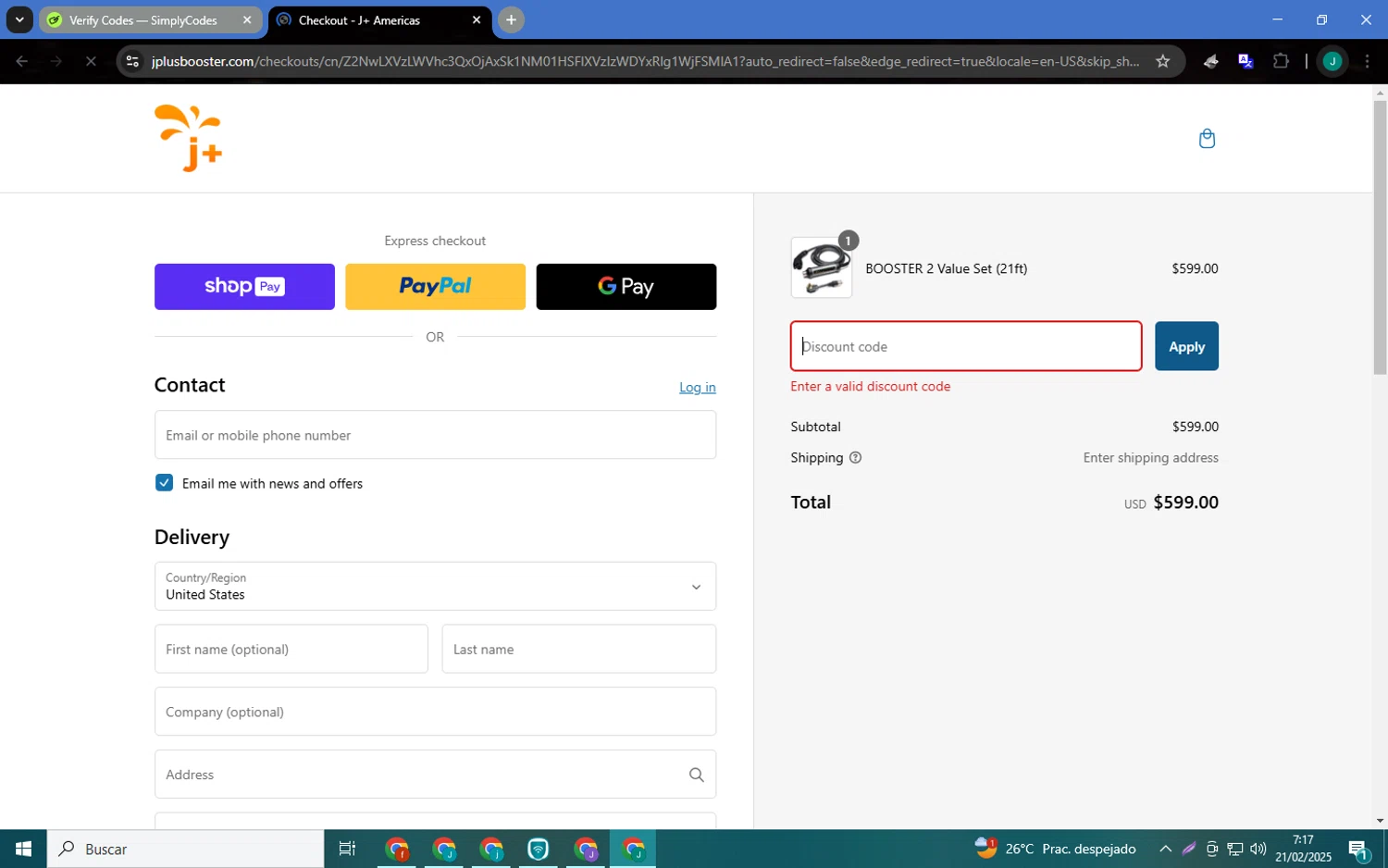Viewport: 1388px width, 868px height.
Task: Click the browser address bar URL
Action: [x=645, y=61]
